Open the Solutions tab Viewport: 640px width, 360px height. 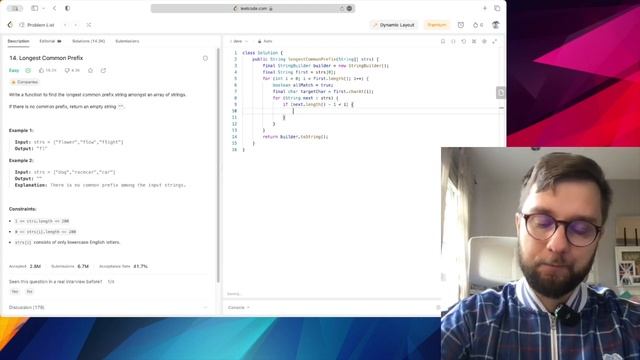pyautogui.click(x=89, y=41)
